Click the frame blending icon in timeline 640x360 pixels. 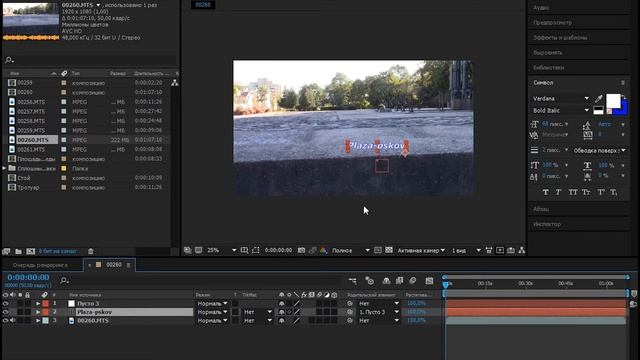click(x=400, y=280)
